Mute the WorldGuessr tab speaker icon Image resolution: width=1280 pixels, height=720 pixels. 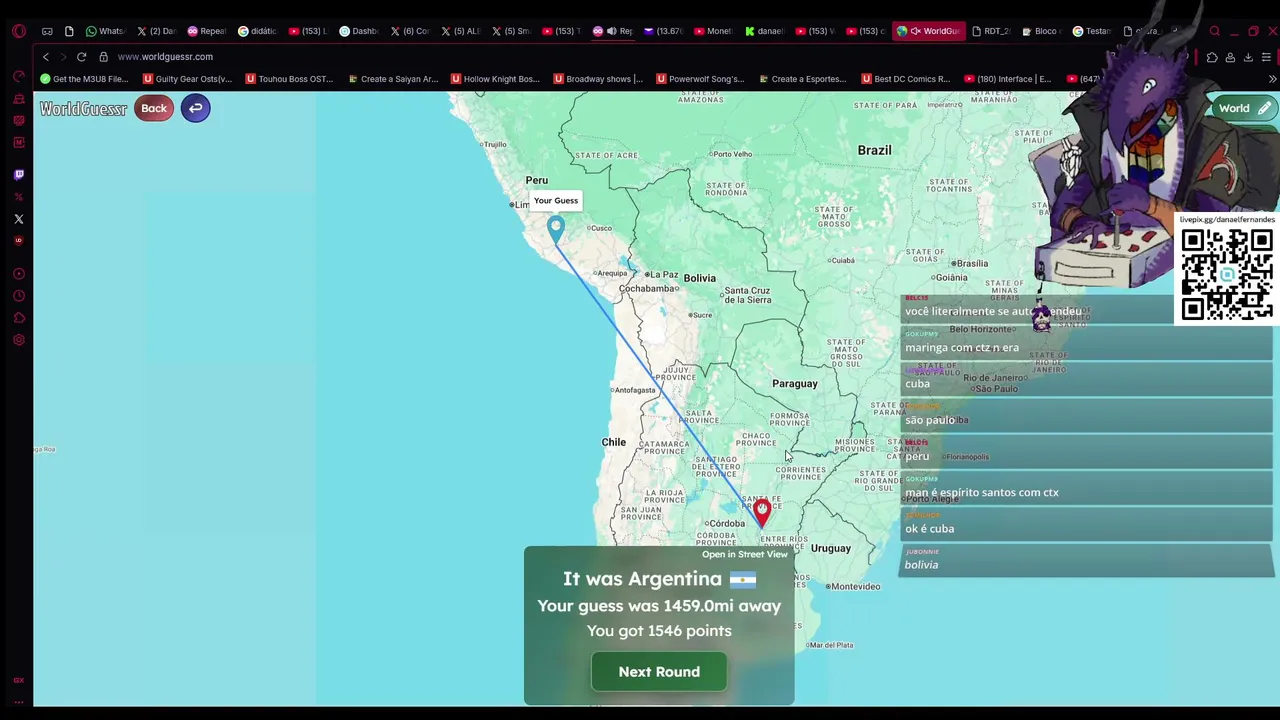coord(915,31)
